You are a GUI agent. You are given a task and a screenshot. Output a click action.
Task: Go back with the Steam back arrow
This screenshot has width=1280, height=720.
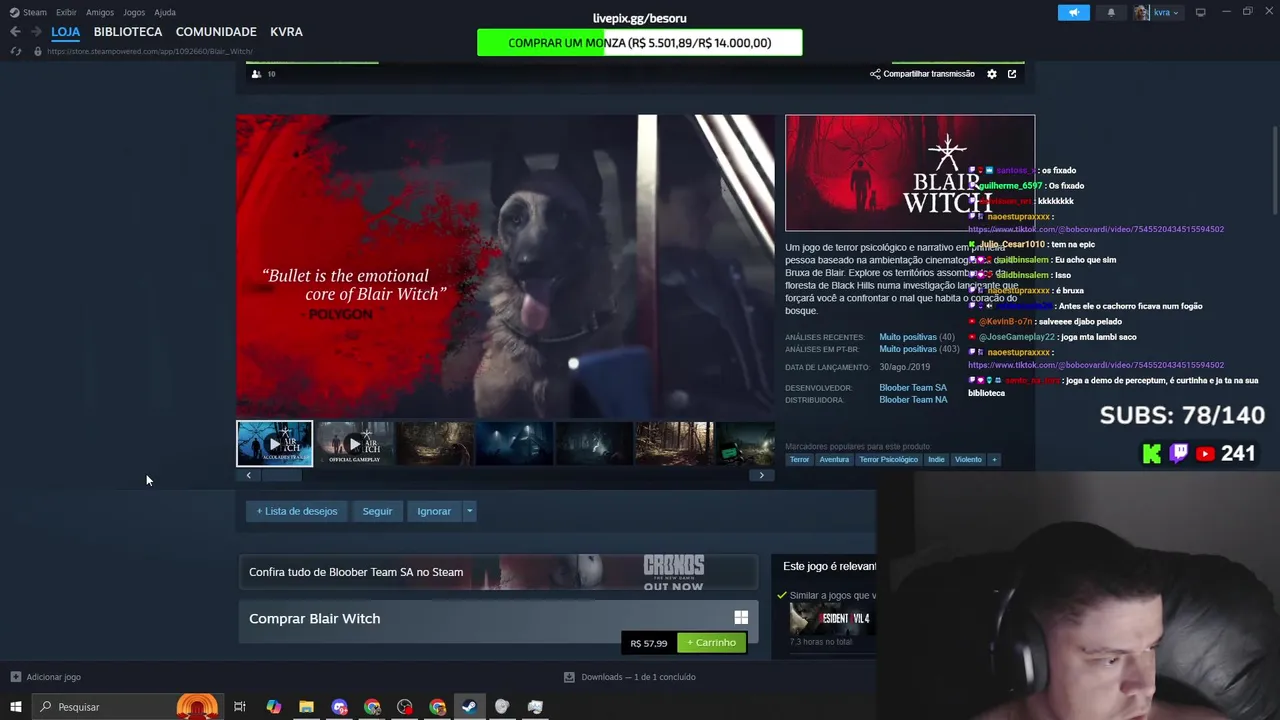pyautogui.click(x=15, y=32)
